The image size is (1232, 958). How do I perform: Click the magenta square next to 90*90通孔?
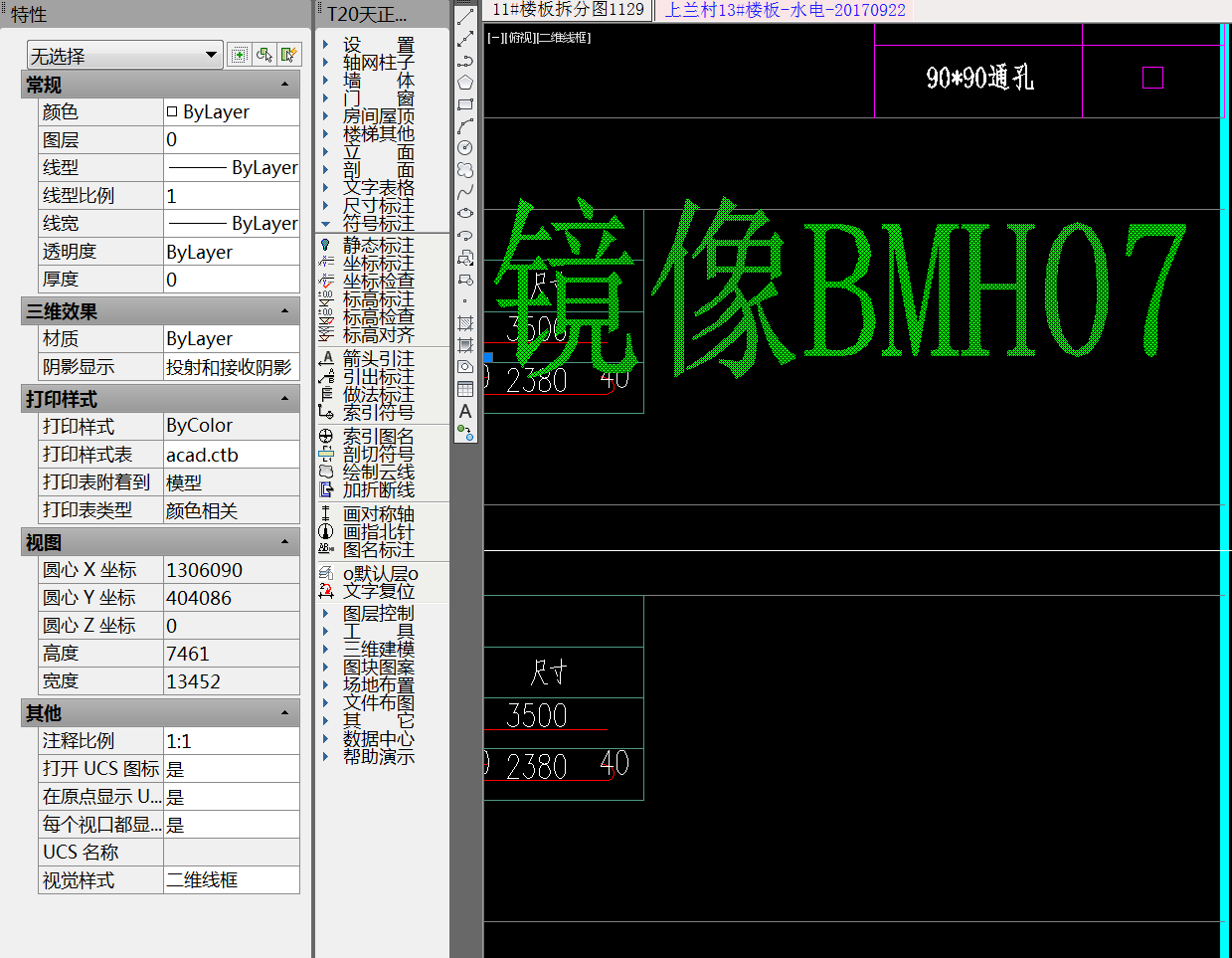point(1152,78)
